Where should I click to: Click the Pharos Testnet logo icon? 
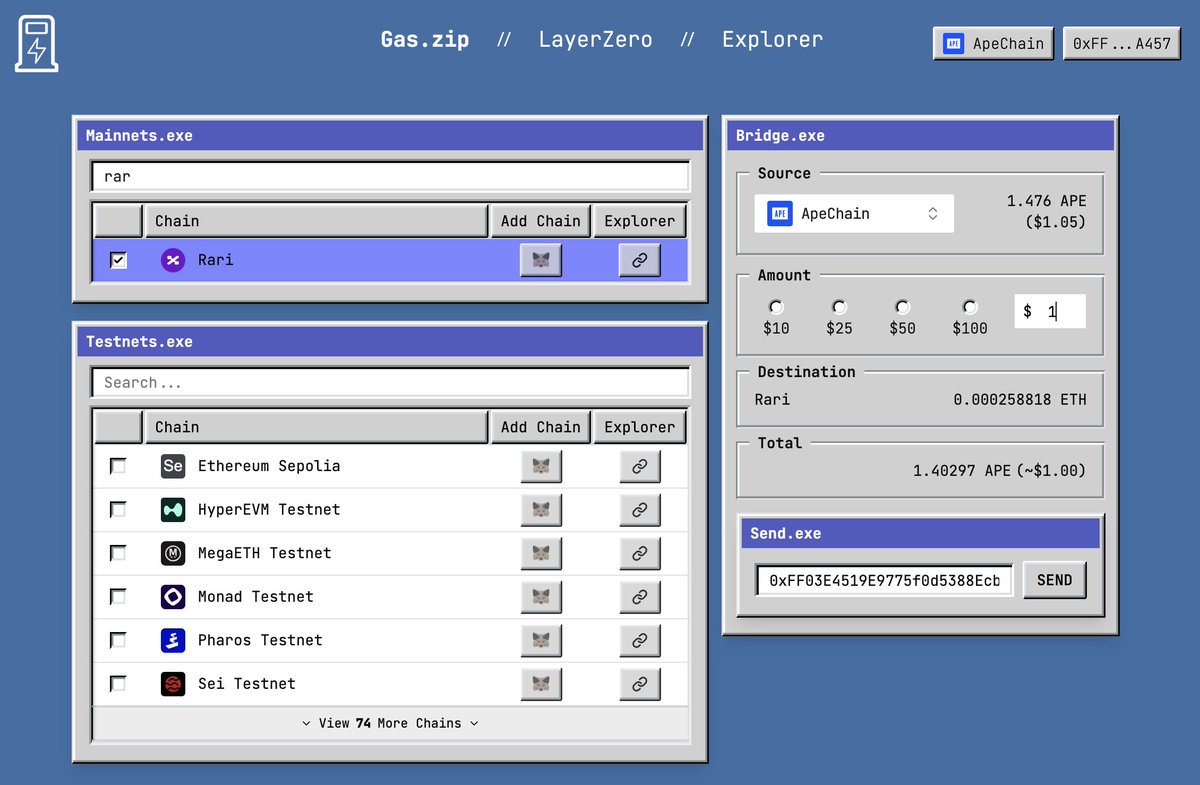coord(173,640)
